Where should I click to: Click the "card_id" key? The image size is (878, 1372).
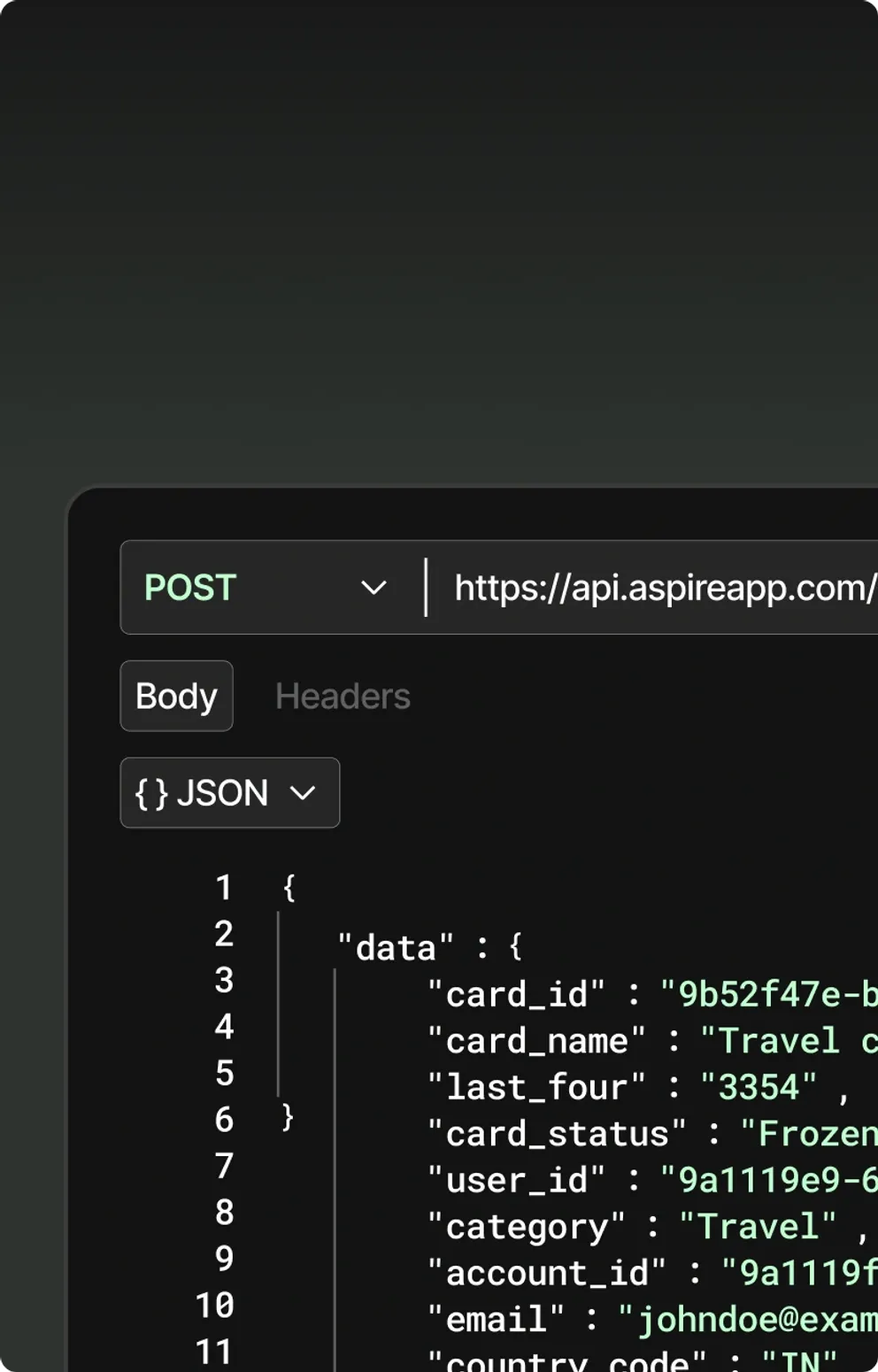point(516,995)
